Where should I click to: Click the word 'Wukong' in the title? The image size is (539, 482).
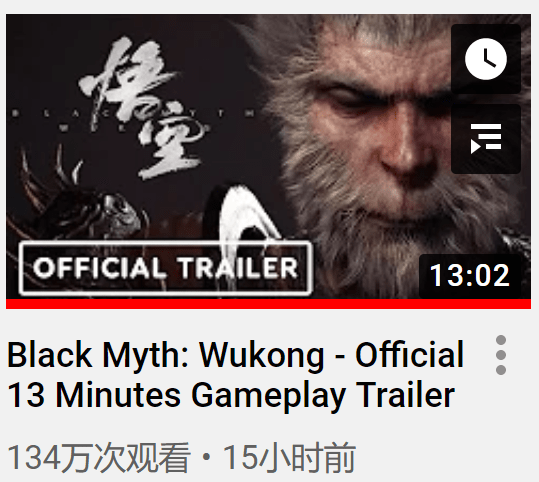tap(262, 356)
